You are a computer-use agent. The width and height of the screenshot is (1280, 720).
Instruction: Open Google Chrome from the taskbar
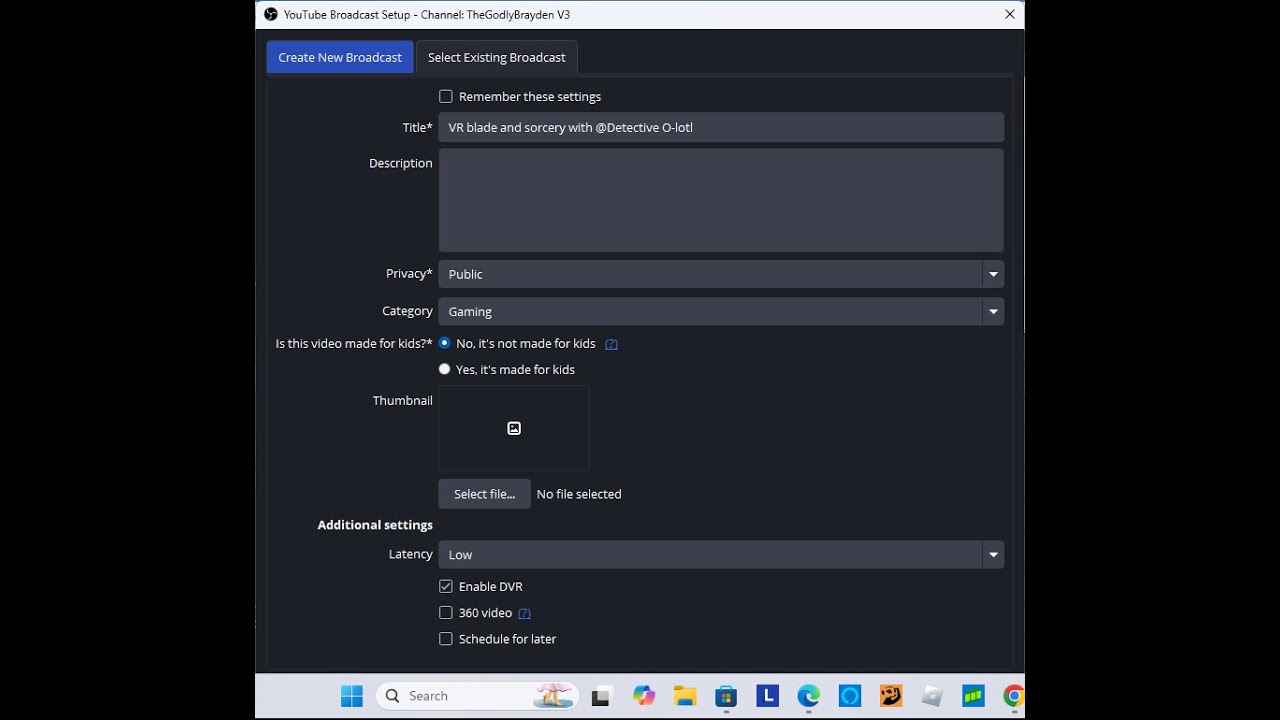[x=1013, y=696]
